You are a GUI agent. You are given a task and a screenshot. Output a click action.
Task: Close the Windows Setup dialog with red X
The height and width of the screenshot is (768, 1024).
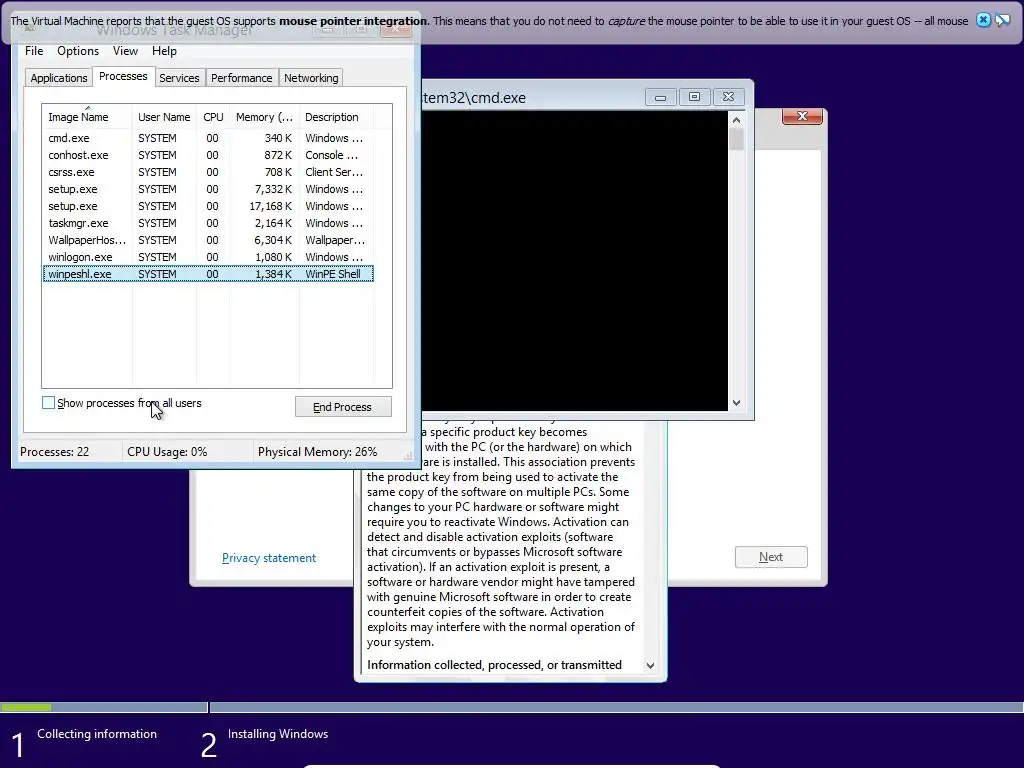(803, 116)
